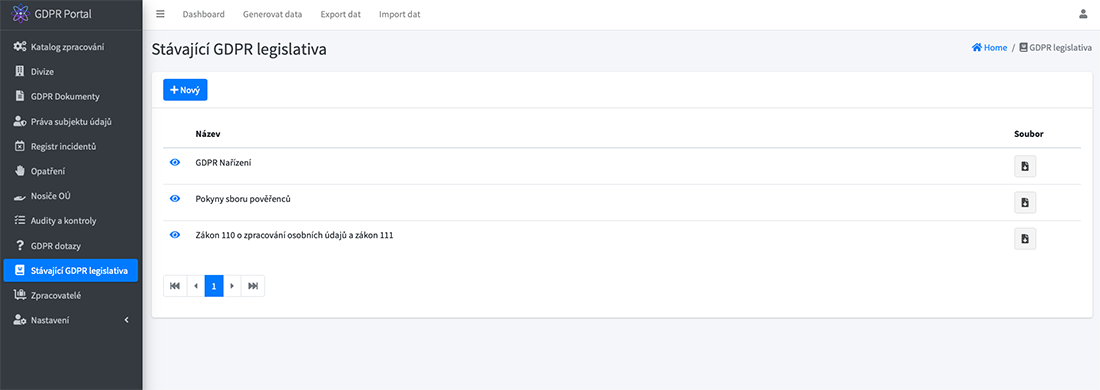Open Generovat data in top menu
This screenshot has width=1100, height=390.
272,14
